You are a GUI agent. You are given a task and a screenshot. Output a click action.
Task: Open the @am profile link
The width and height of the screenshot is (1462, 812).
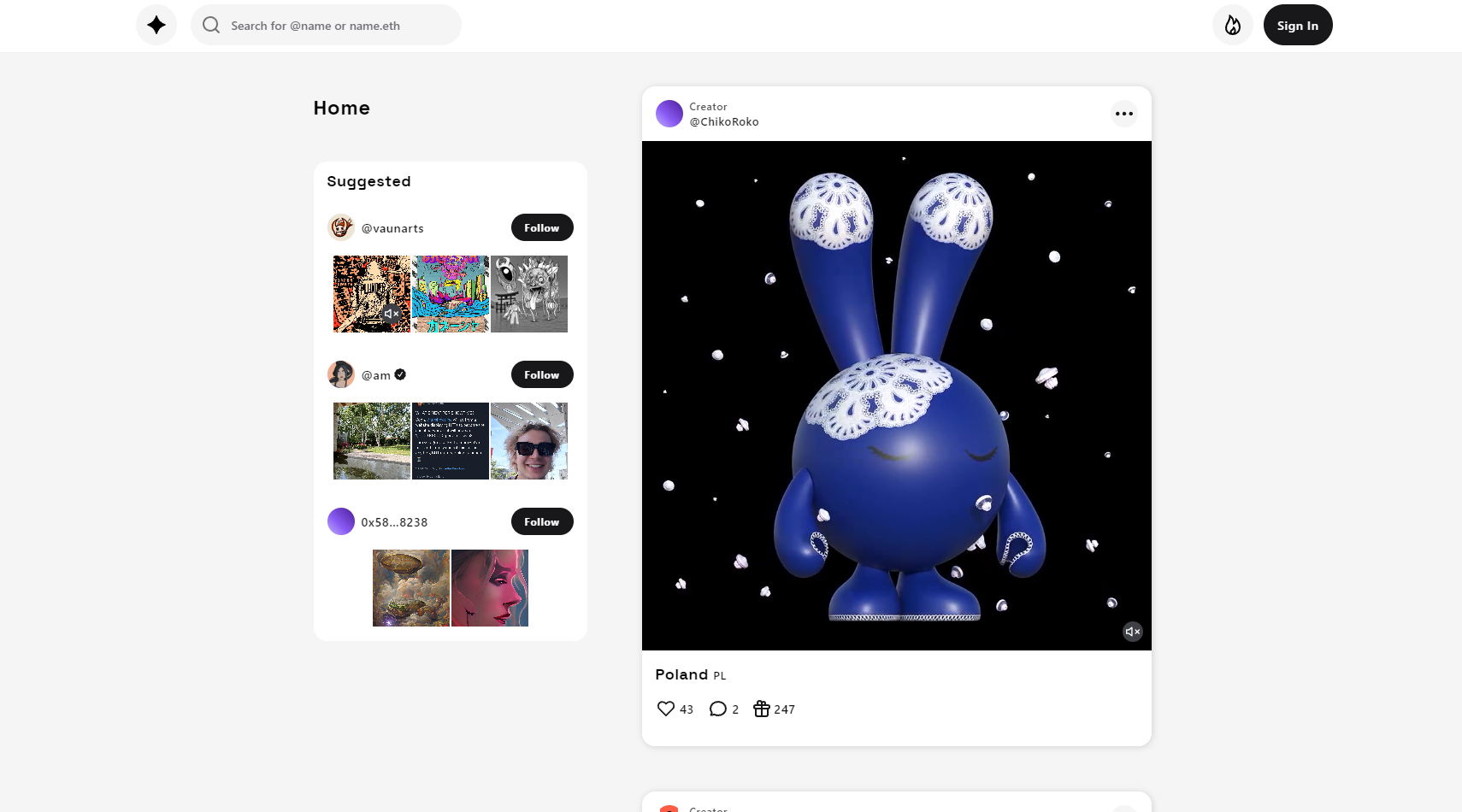(x=376, y=375)
